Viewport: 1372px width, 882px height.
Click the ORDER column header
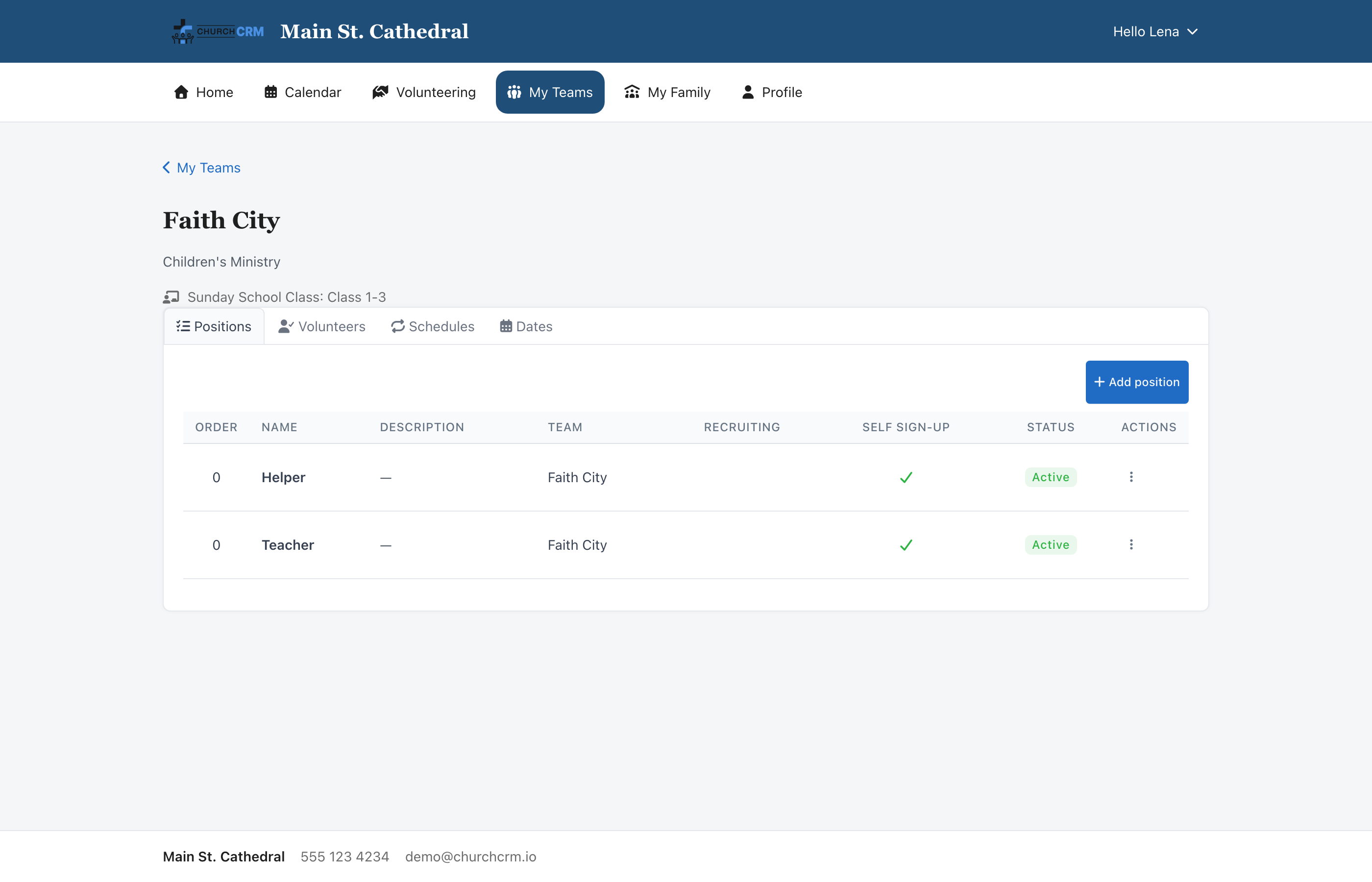[x=216, y=427]
